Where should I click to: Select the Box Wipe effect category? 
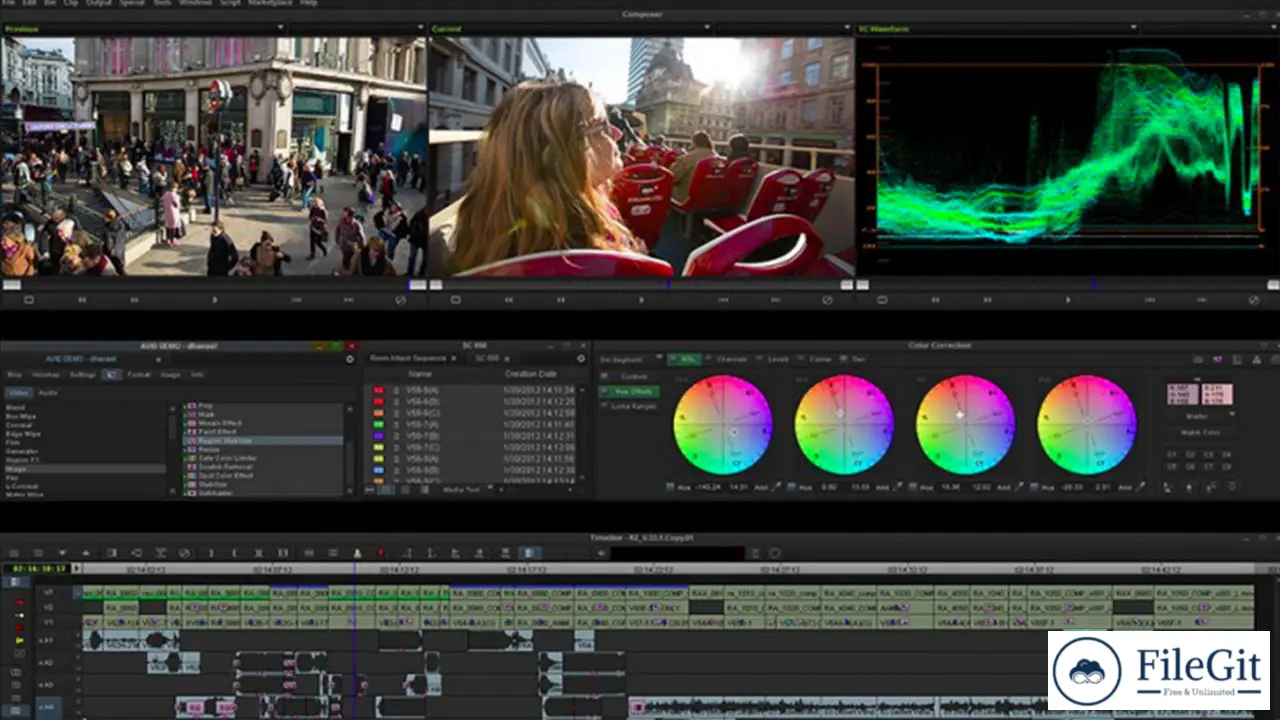coord(21,416)
